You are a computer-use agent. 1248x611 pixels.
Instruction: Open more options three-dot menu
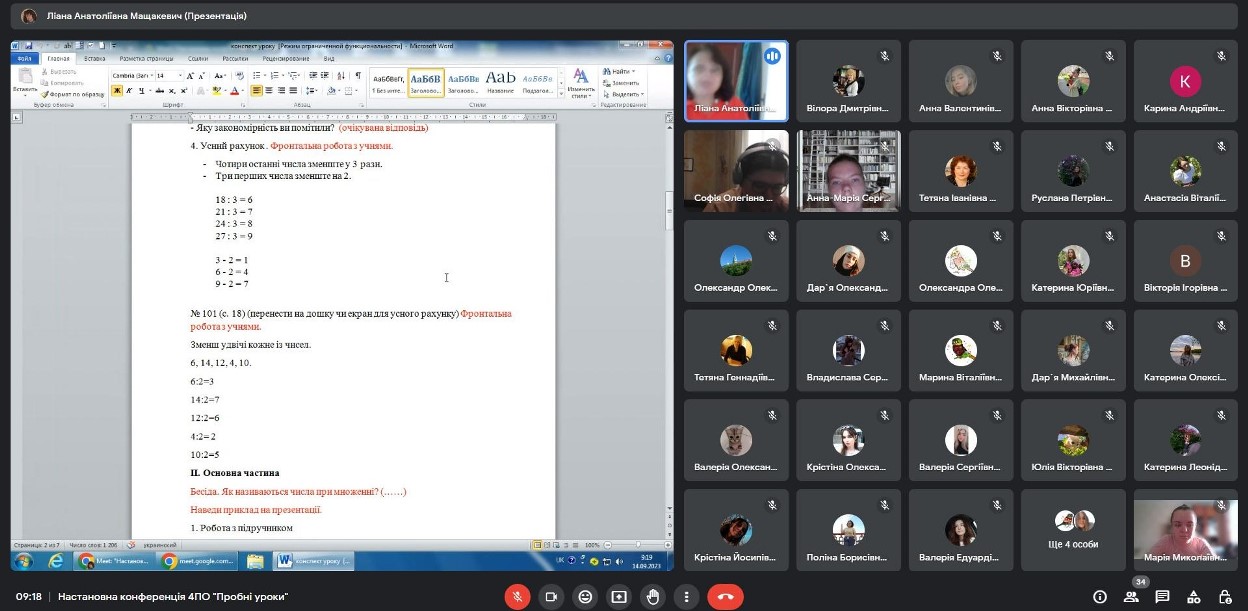[x=687, y=597]
